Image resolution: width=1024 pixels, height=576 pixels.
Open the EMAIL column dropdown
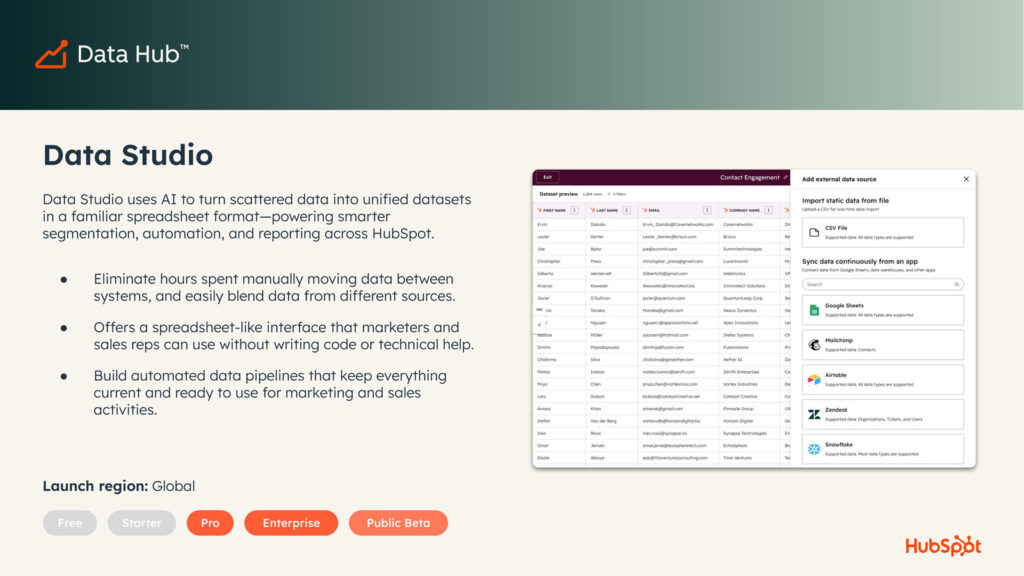707,210
